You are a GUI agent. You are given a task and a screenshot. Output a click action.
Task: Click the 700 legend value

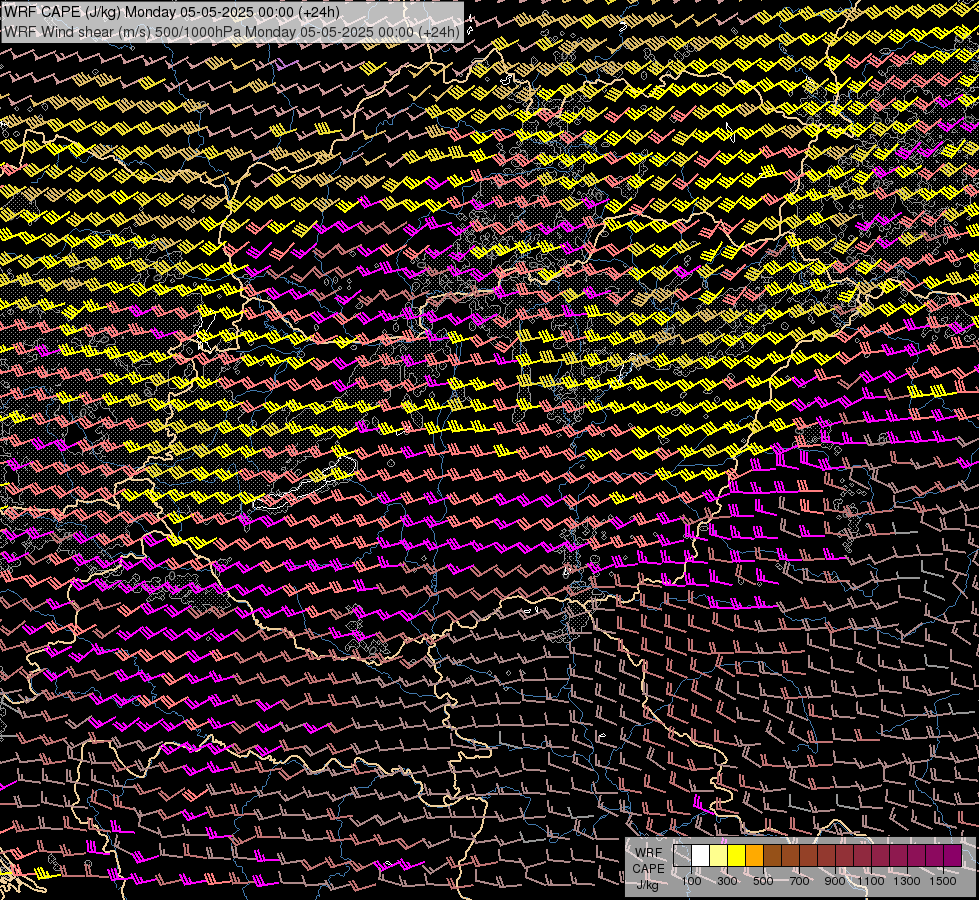[x=799, y=881]
